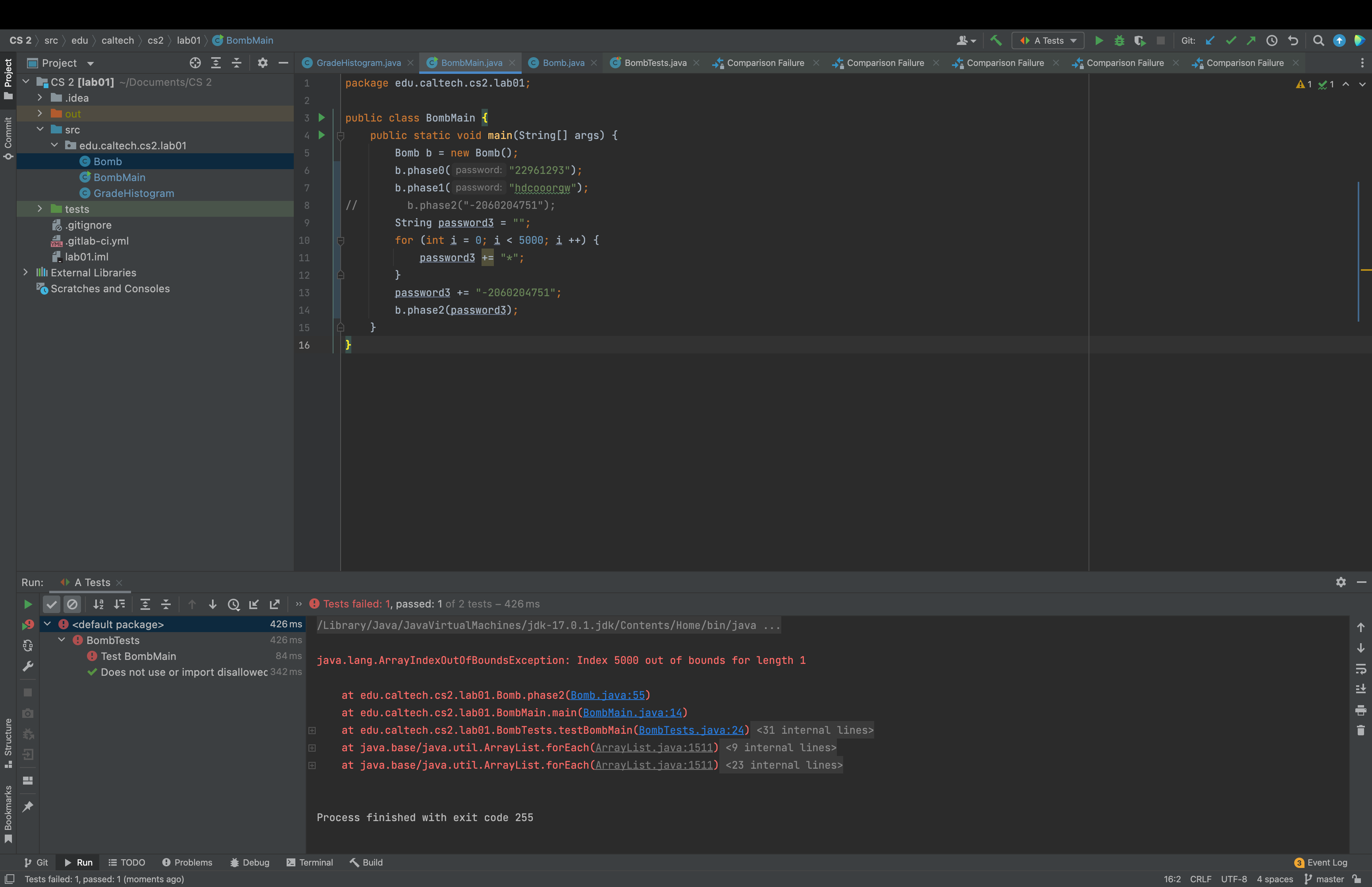Toggle show ignored tests filter
1372x887 pixels.
pyautogui.click(x=72, y=604)
